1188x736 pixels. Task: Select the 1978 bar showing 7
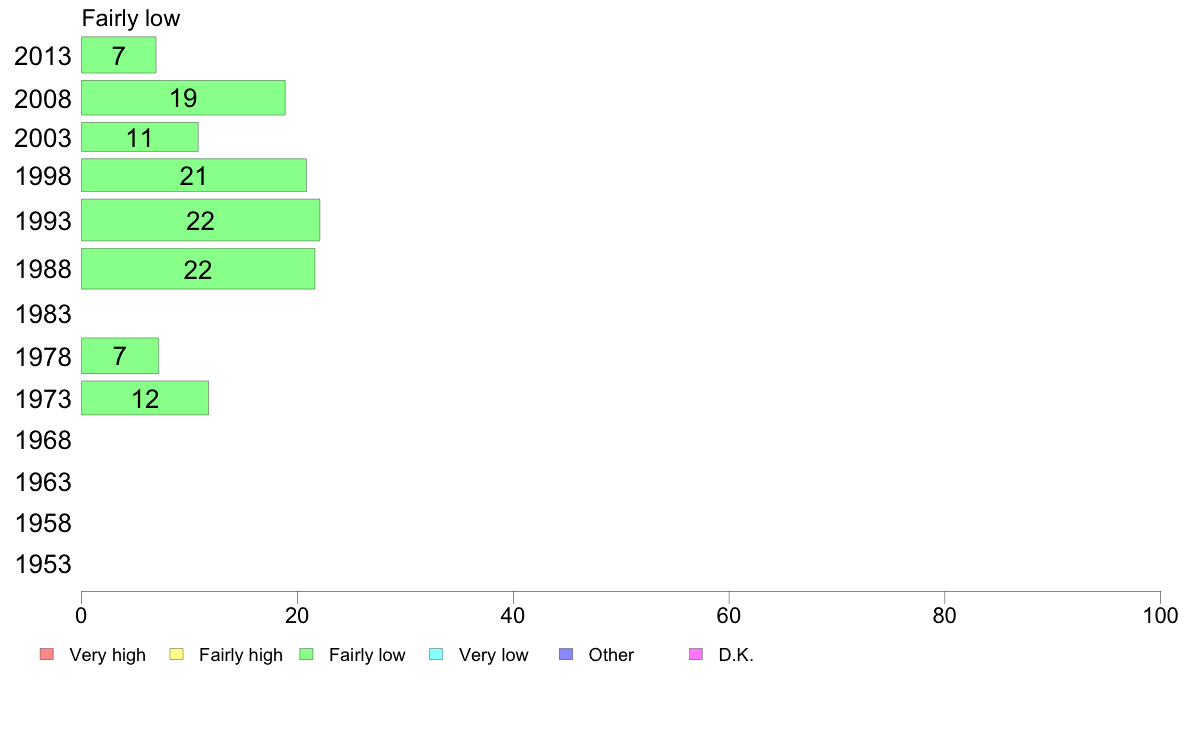120,355
